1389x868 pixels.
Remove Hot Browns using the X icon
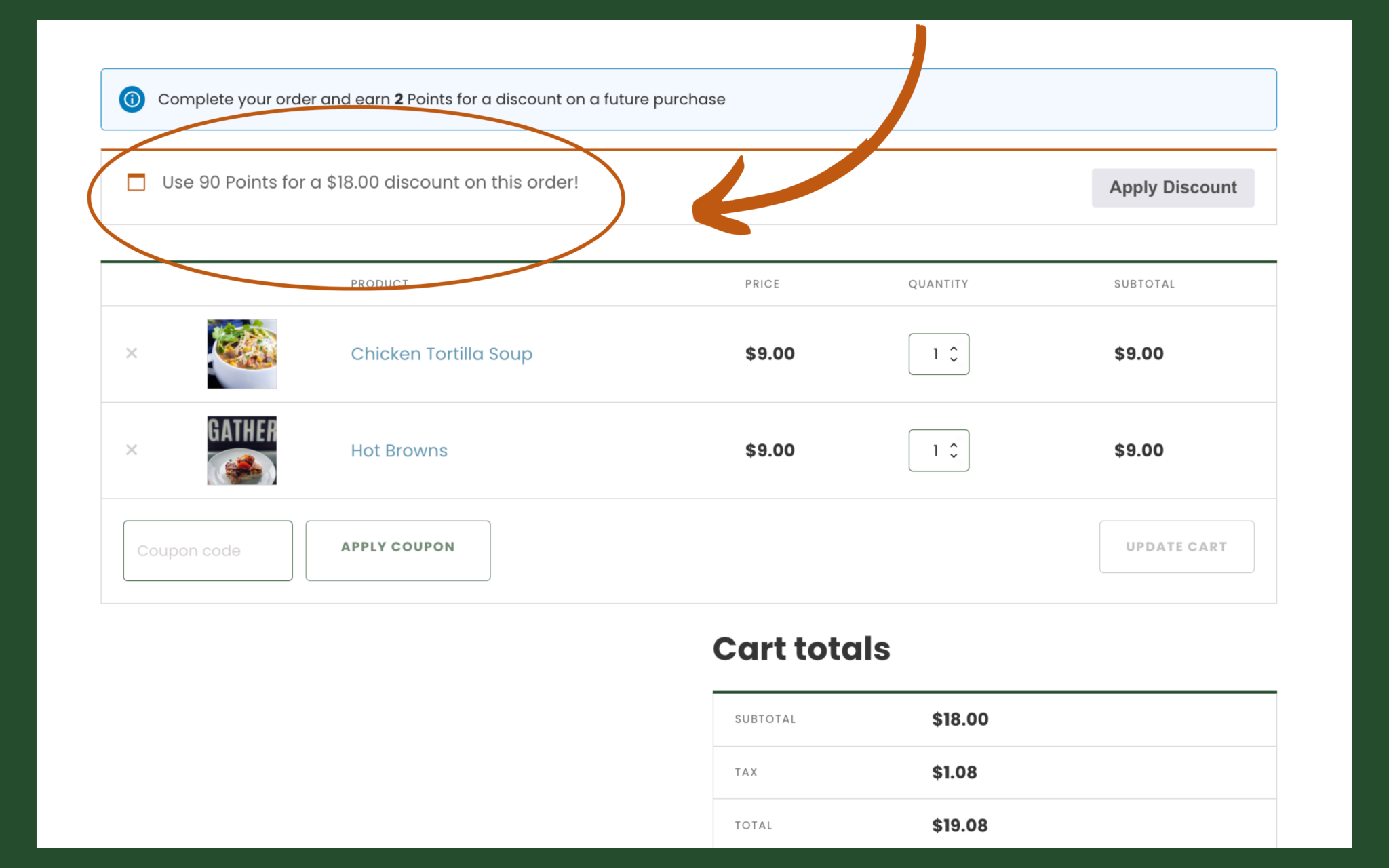(x=132, y=450)
